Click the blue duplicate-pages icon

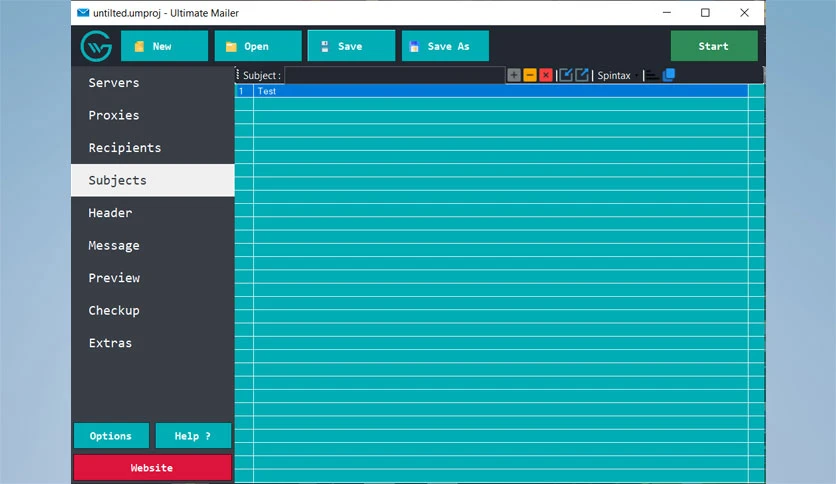(x=669, y=75)
